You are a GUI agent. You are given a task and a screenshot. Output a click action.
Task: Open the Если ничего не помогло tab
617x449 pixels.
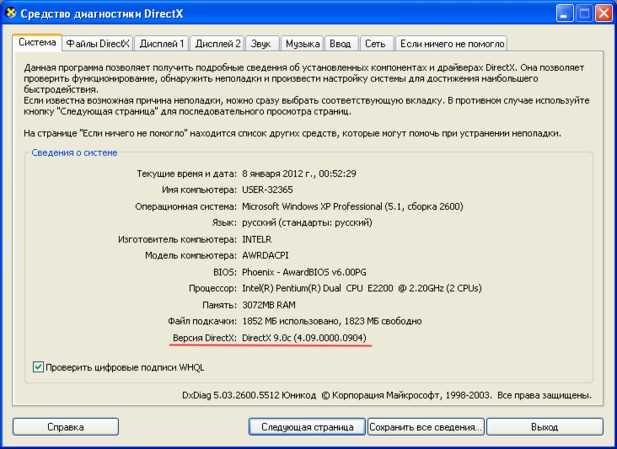(452, 44)
